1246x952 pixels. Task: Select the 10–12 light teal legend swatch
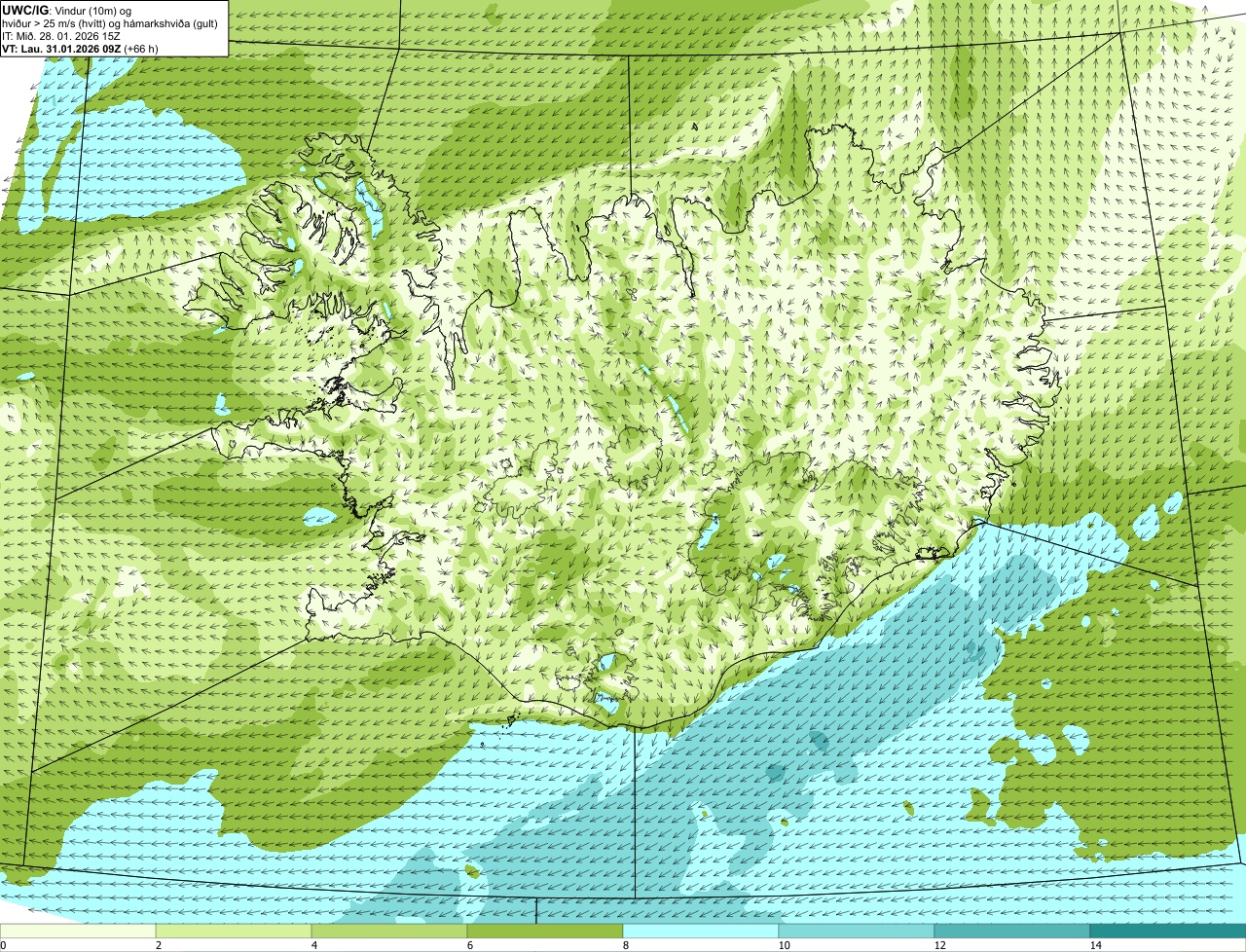tap(857, 932)
